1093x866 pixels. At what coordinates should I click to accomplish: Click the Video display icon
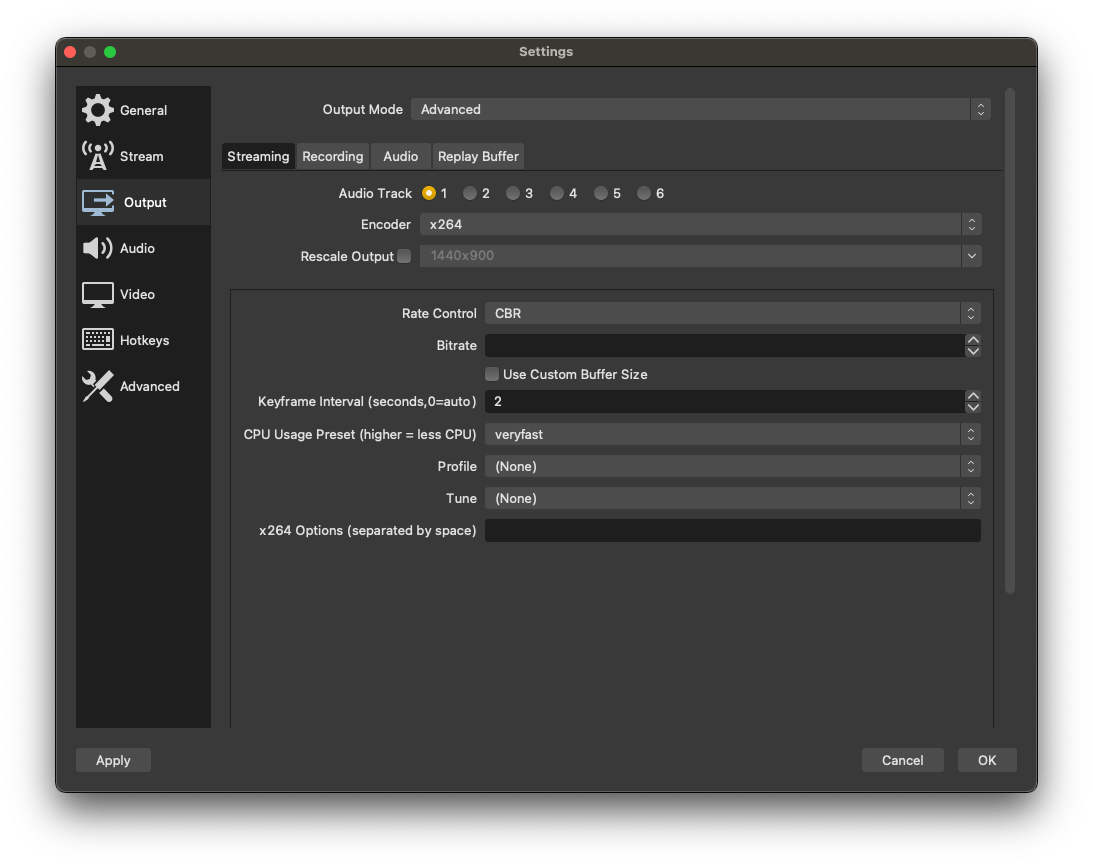(x=98, y=294)
